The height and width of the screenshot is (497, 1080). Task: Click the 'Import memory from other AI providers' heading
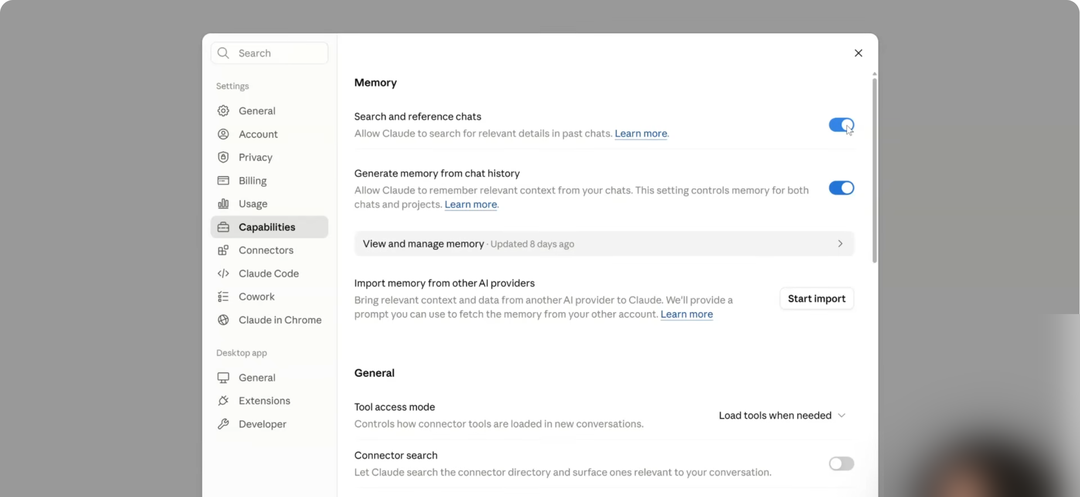[x=444, y=283]
